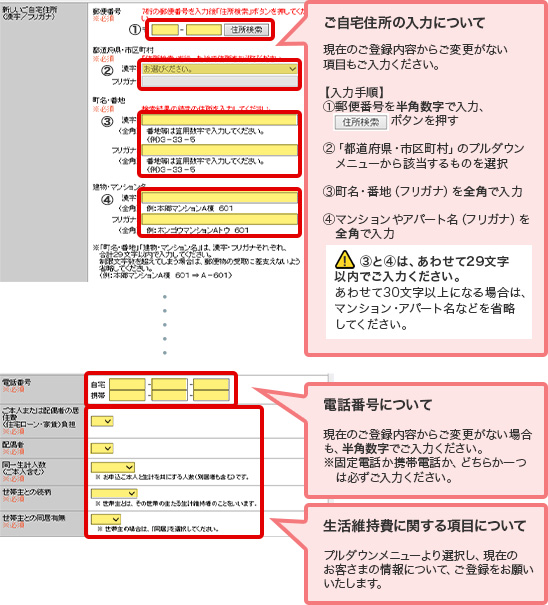Click the middle 携帯 phone number field

pos(169,395)
